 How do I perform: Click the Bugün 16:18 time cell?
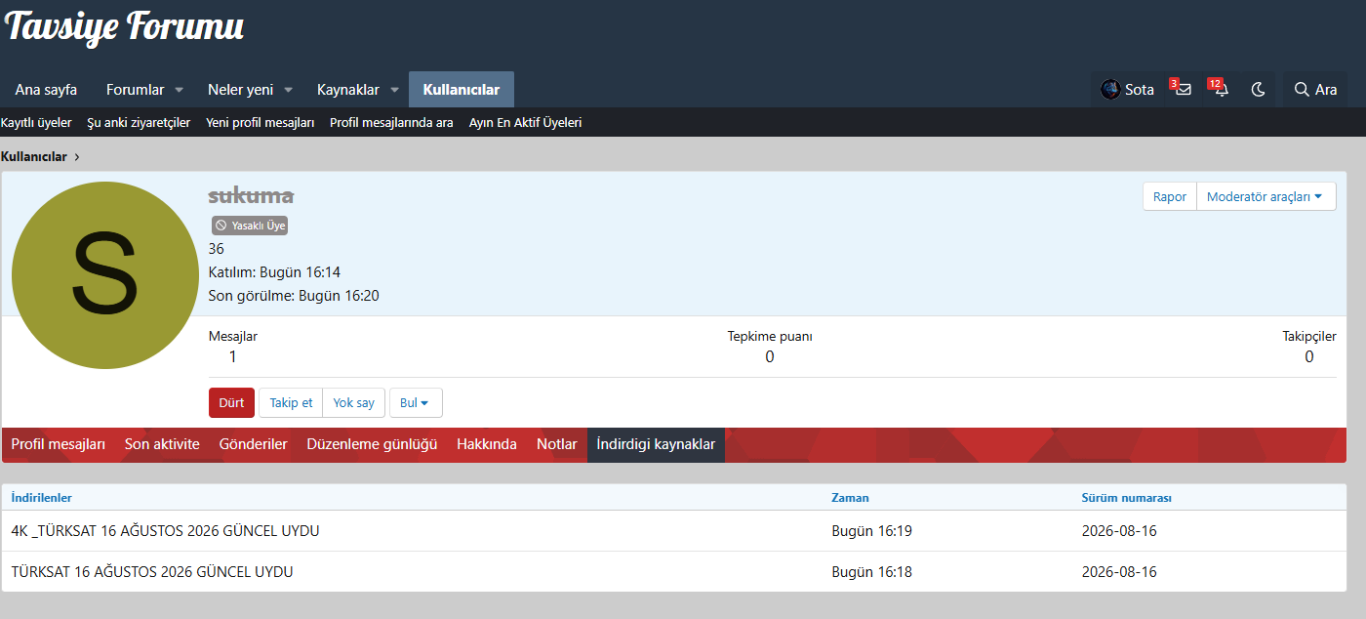(872, 572)
